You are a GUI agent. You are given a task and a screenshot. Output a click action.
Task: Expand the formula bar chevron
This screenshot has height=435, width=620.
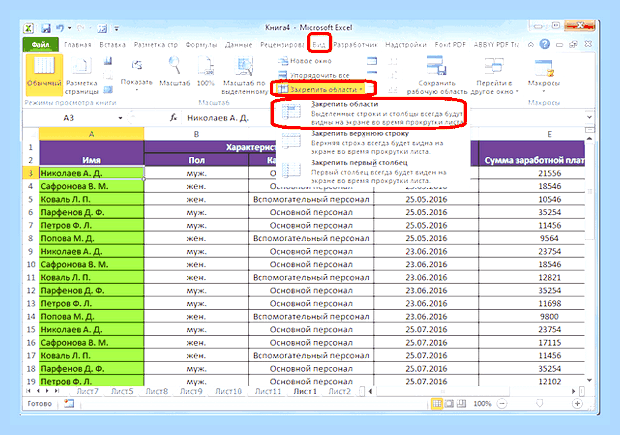pos(589,117)
